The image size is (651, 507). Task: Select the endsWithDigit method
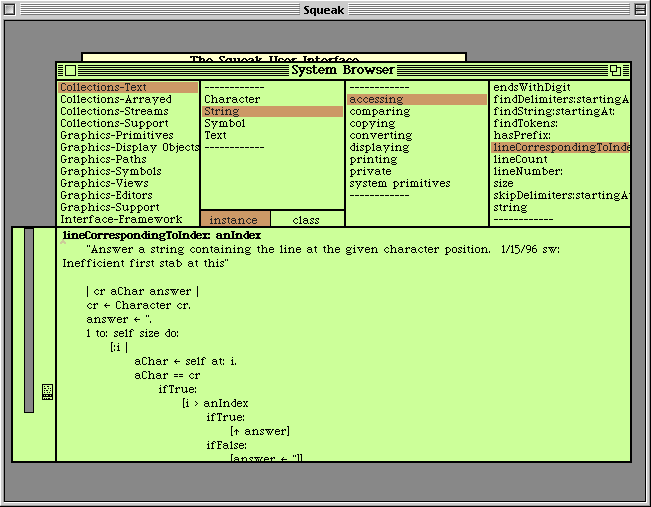560,87
